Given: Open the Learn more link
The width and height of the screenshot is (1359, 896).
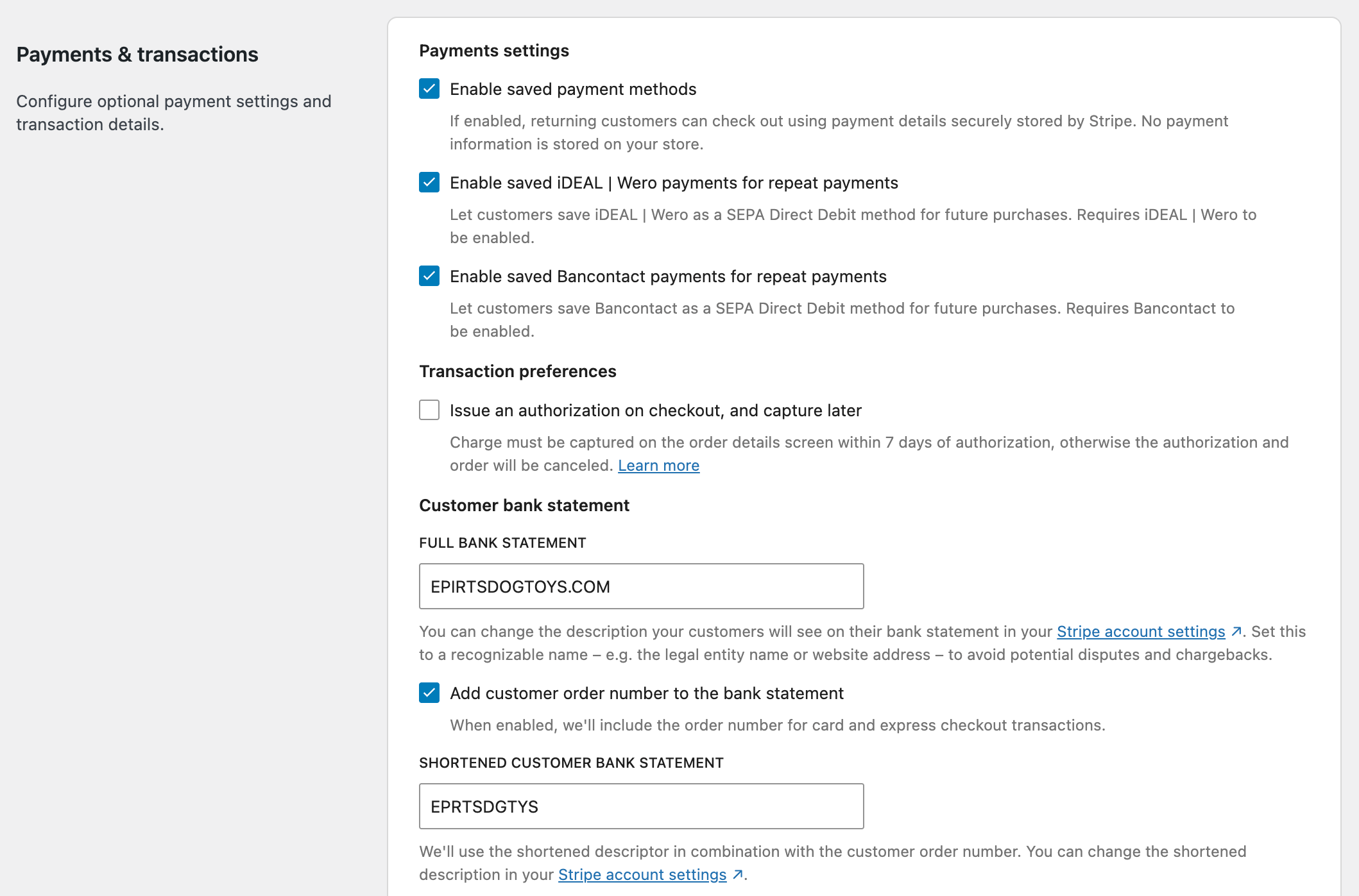Looking at the screenshot, I should (x=658, y=466).
